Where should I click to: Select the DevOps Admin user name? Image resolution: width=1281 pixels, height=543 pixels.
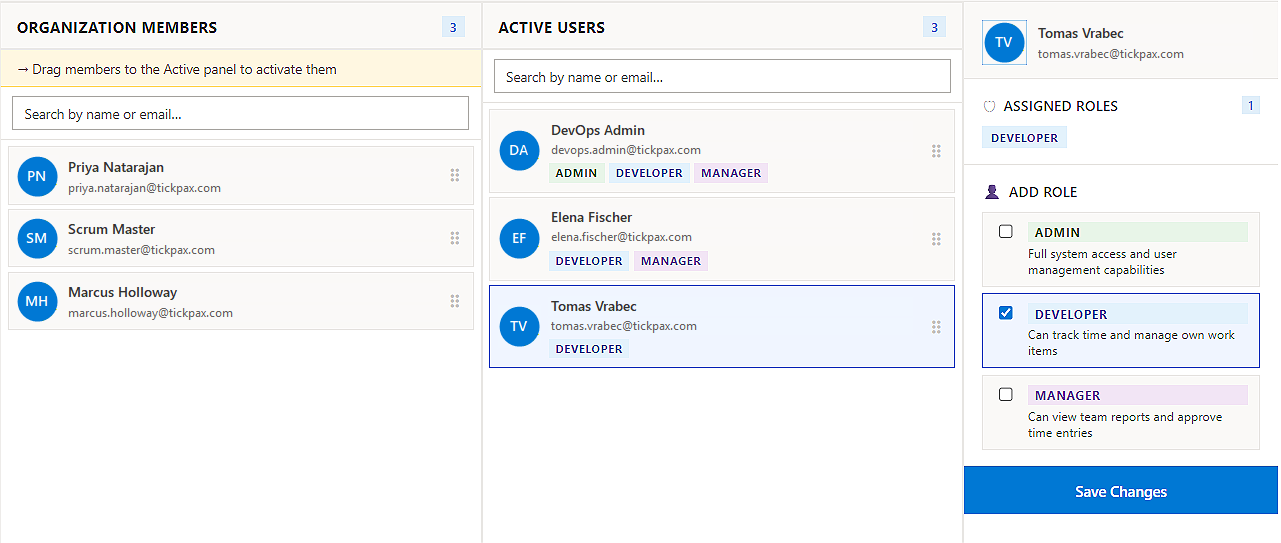598,130
